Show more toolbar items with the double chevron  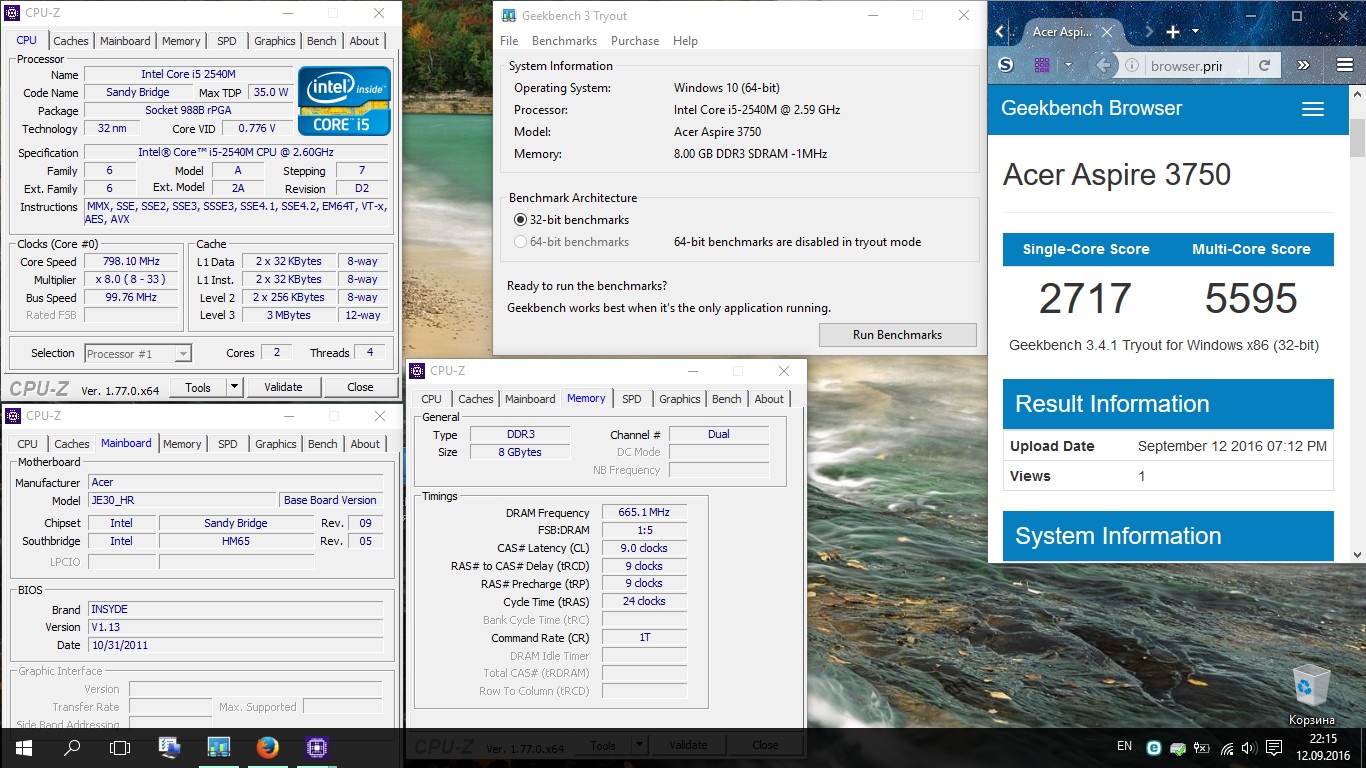[x=1303, y=65]
